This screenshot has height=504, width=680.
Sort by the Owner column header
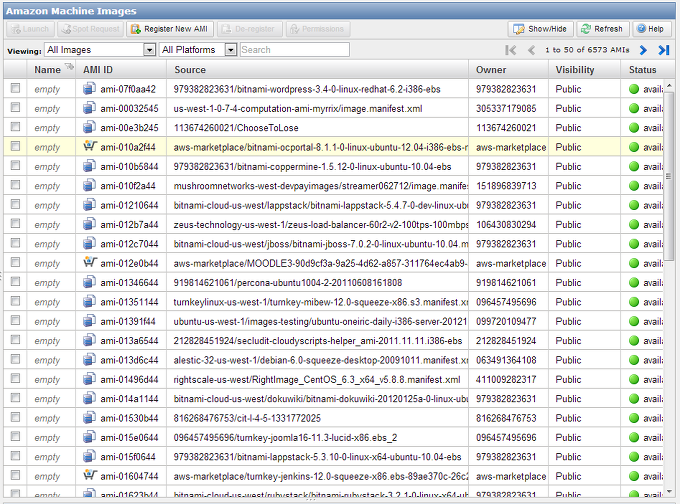(x=491, y=70)
